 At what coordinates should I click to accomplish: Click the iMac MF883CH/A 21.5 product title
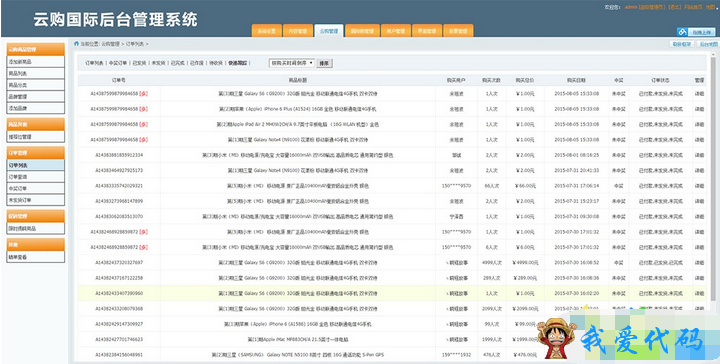click(x=298, y=340)
